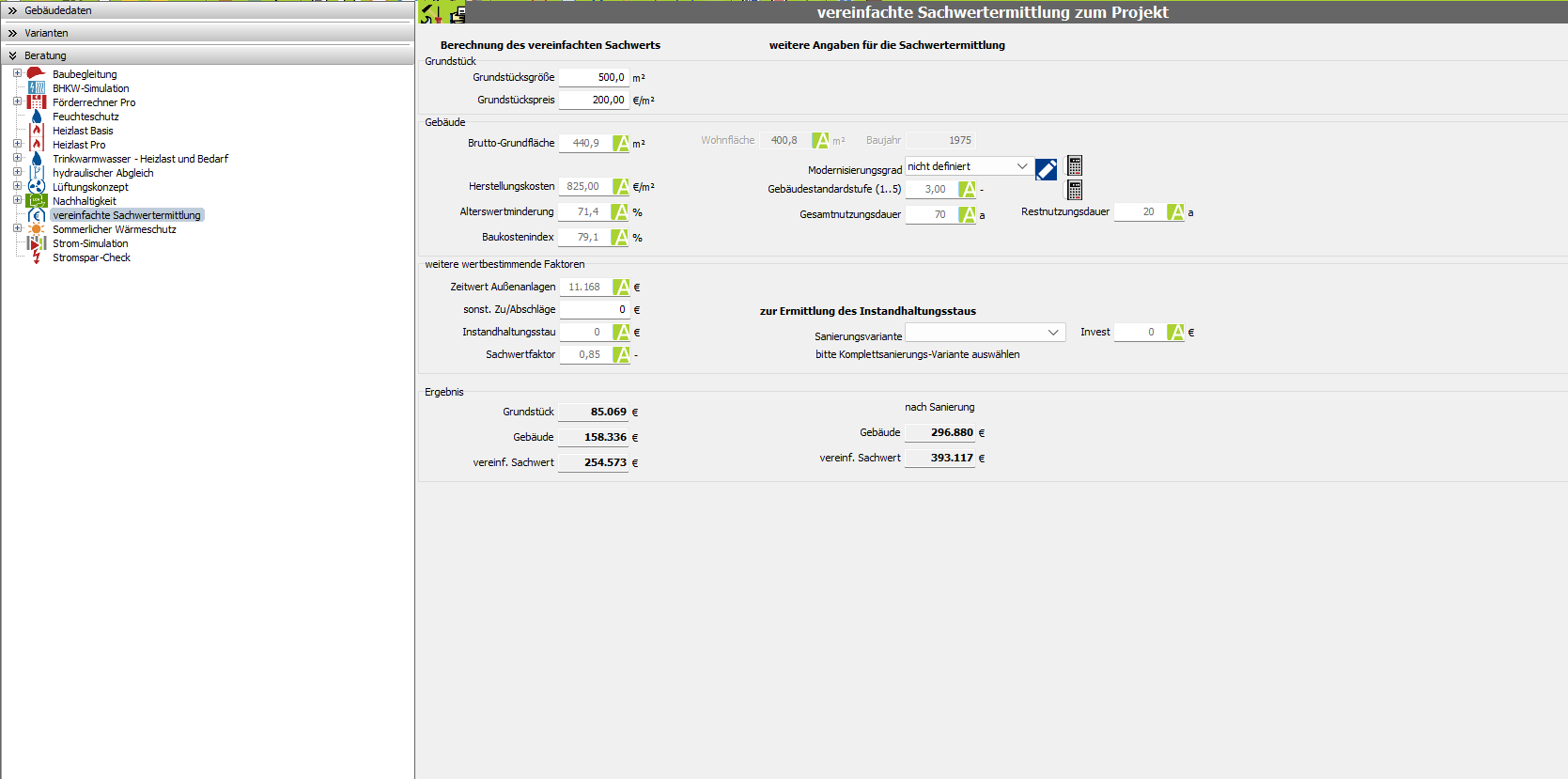Expand the Gebäudedaten panel section
Screen dimensions: 1568x779
tap(13, 10)
